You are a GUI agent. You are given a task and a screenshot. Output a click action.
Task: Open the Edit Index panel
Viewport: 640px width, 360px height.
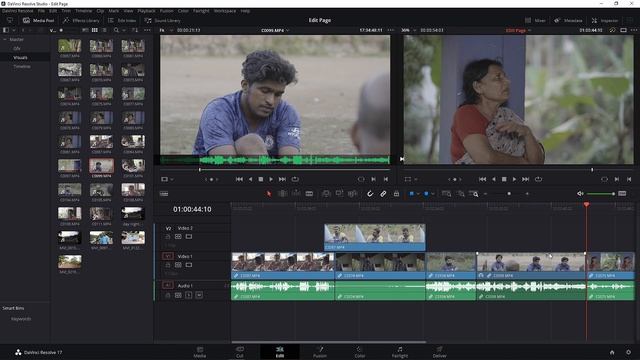(x=122, y=20)
